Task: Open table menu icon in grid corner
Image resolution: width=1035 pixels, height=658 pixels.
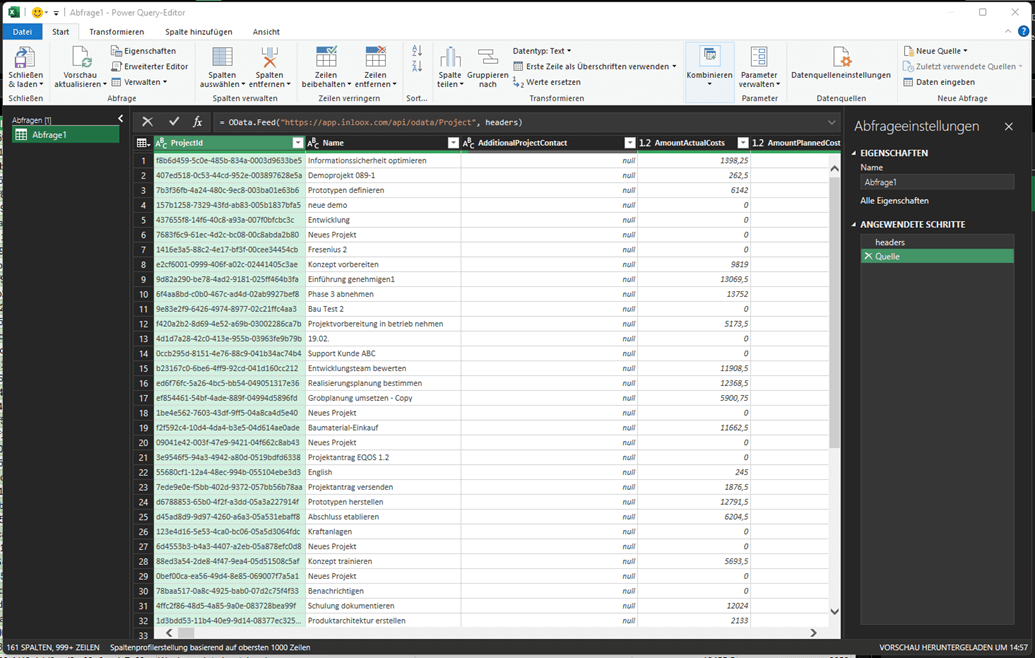Action: click(143, 143)
